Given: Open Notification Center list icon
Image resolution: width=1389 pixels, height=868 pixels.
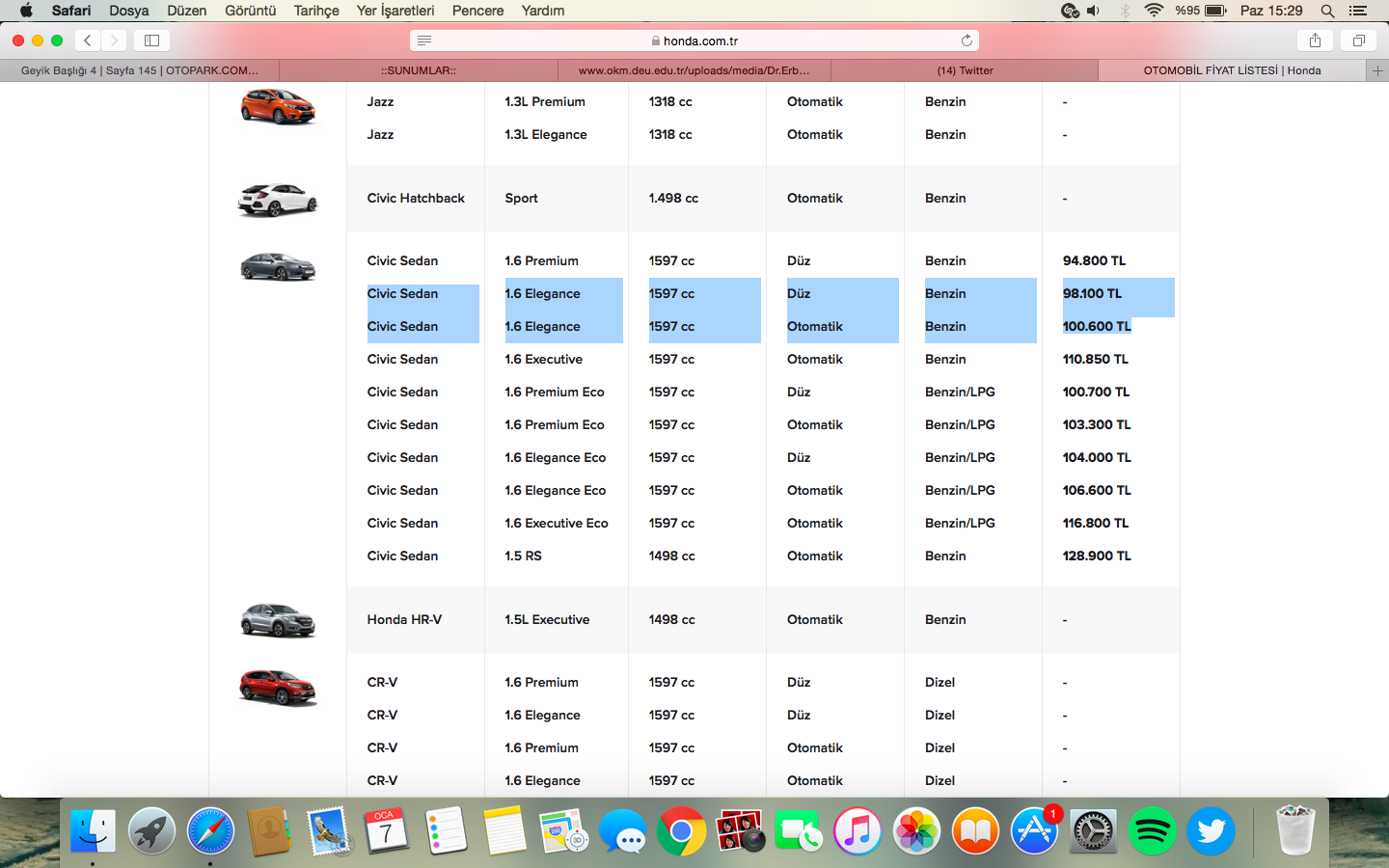Looking at the screenshot, I should (1358, 11).
